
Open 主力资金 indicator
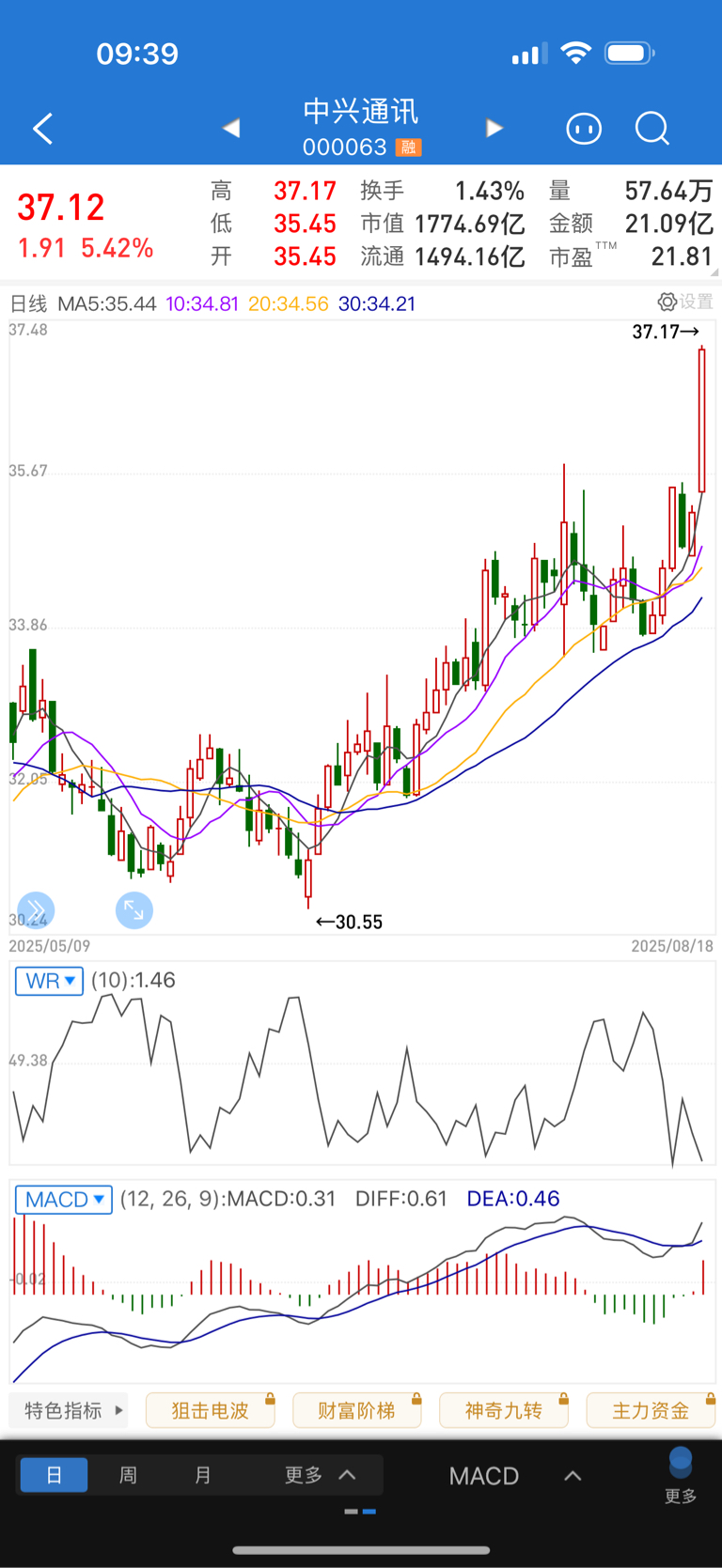coord(651,1410)
